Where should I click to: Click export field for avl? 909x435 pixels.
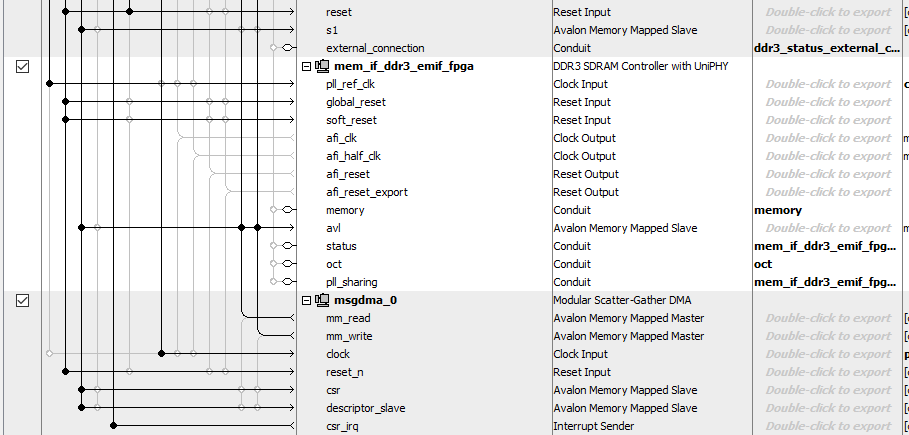tap(828, 228)
